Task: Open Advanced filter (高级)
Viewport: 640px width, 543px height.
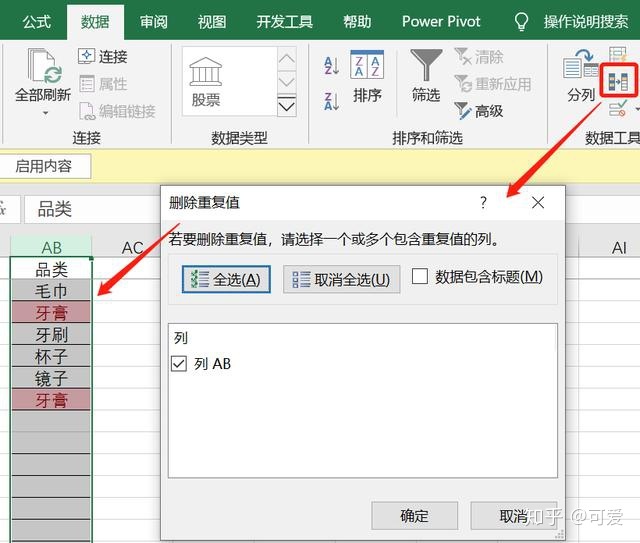Action: click(x=479, y=111)
